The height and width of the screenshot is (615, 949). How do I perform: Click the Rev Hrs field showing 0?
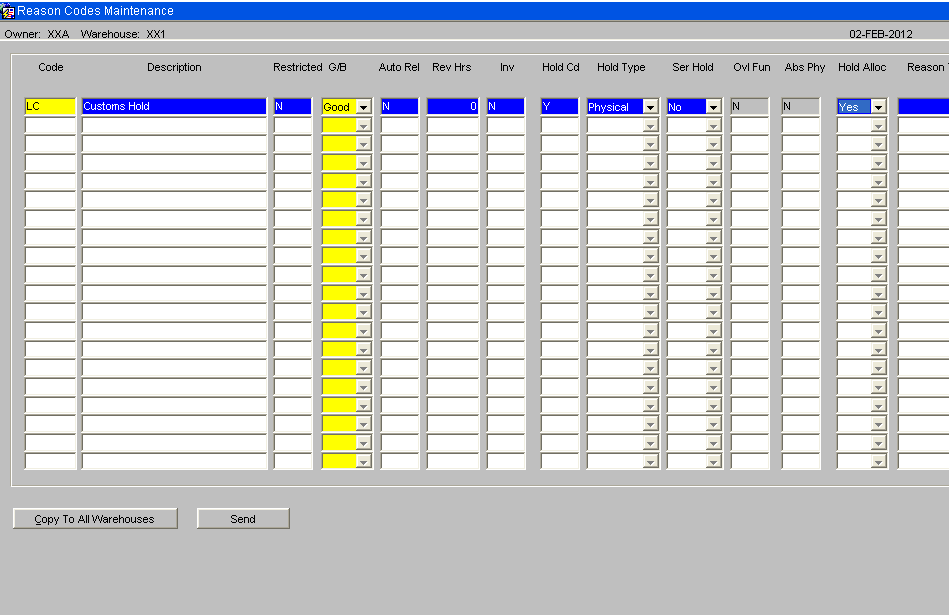(453, 107)
